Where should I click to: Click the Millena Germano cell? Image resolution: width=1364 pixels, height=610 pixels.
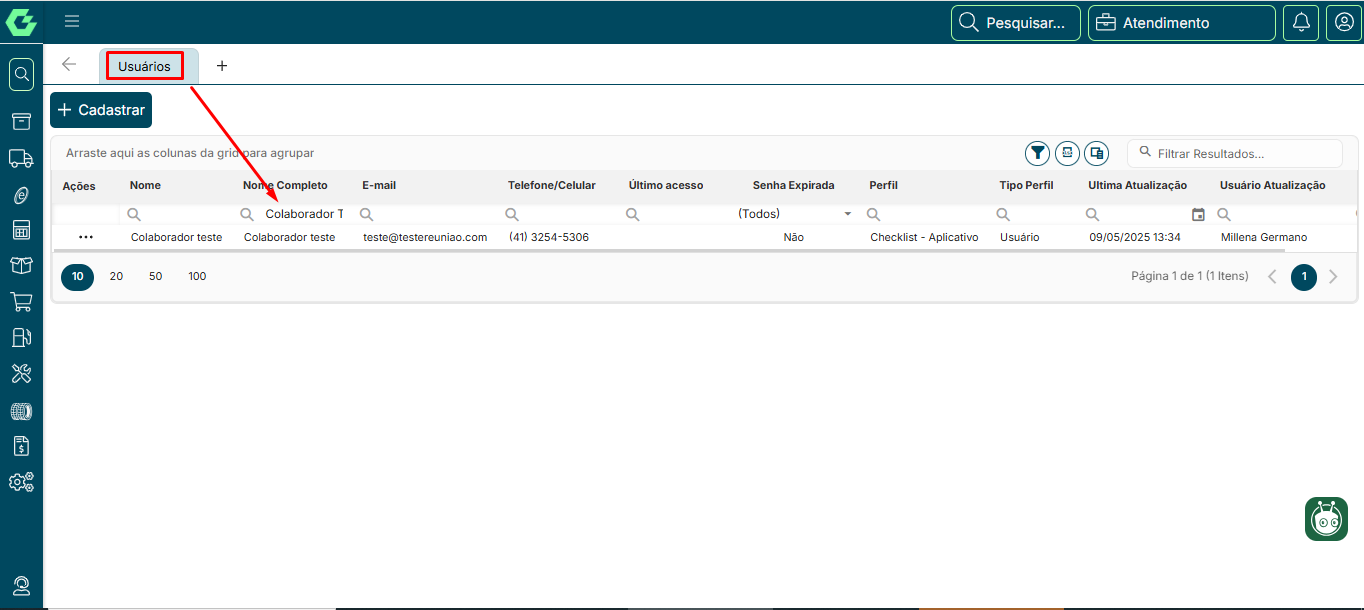point(1264,237)
